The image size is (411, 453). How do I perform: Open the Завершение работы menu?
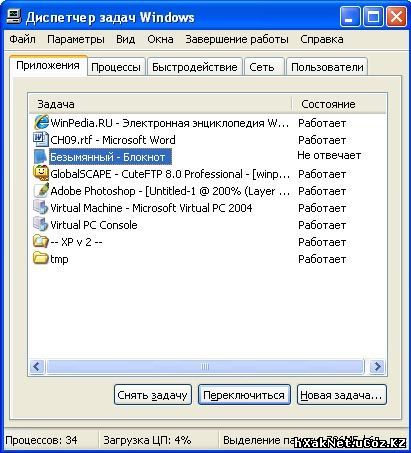point(237,39)
